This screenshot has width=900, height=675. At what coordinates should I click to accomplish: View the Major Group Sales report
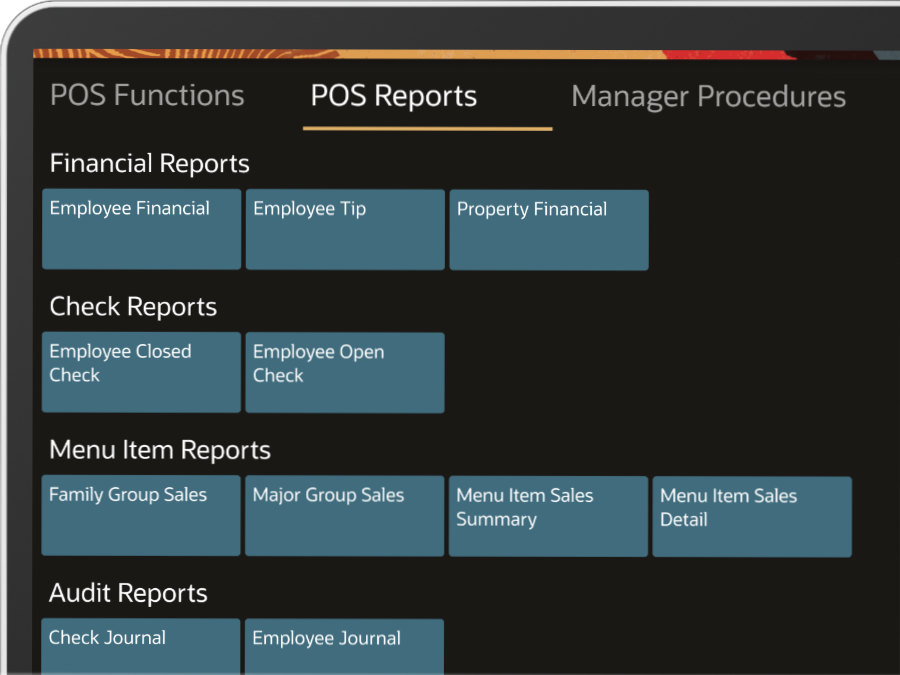[344, 516]
